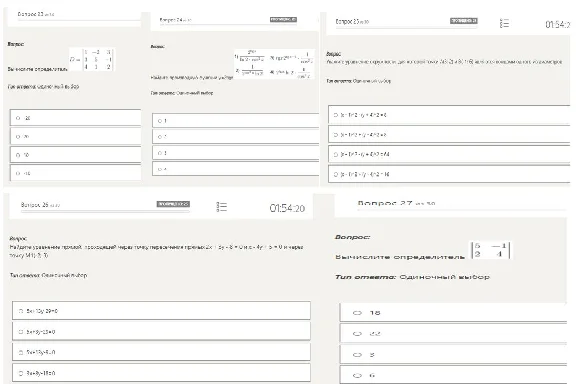Click the timer in the Вопрос 25 header

pos(557,25)
